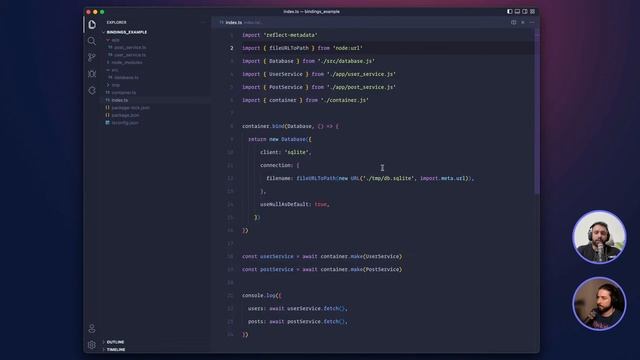This screenshot has width=640, height=360.
Task: Click line number 2 in the gutter
Action: pos(231,48)
